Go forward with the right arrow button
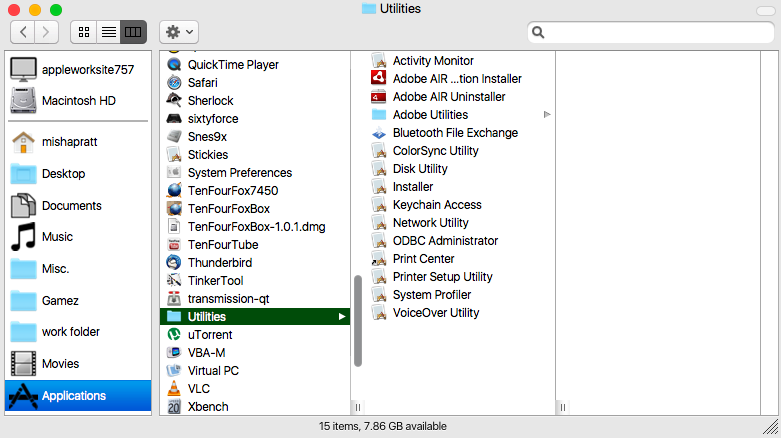Screen dimensions: 781x438 pos(46,32)
